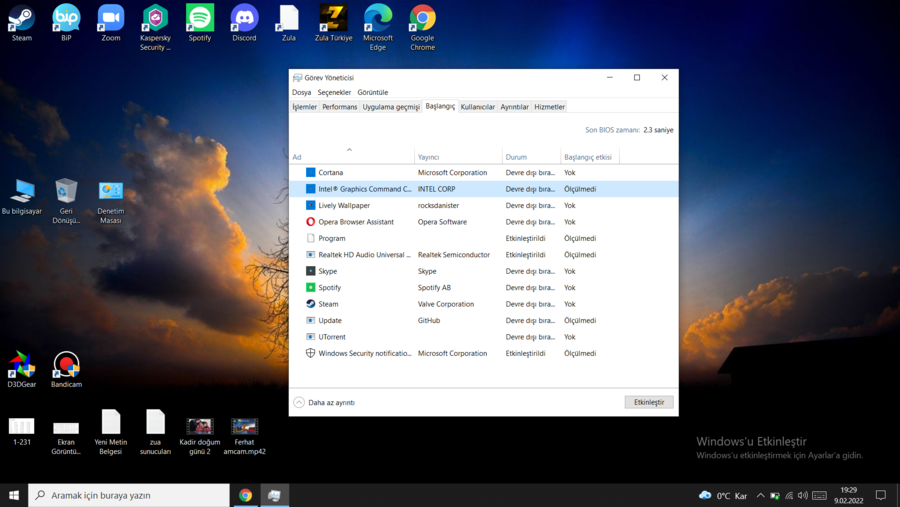This screenshot has height=507, width=900.
Task: Sort by the Durum column header
Action: point(531,155)
